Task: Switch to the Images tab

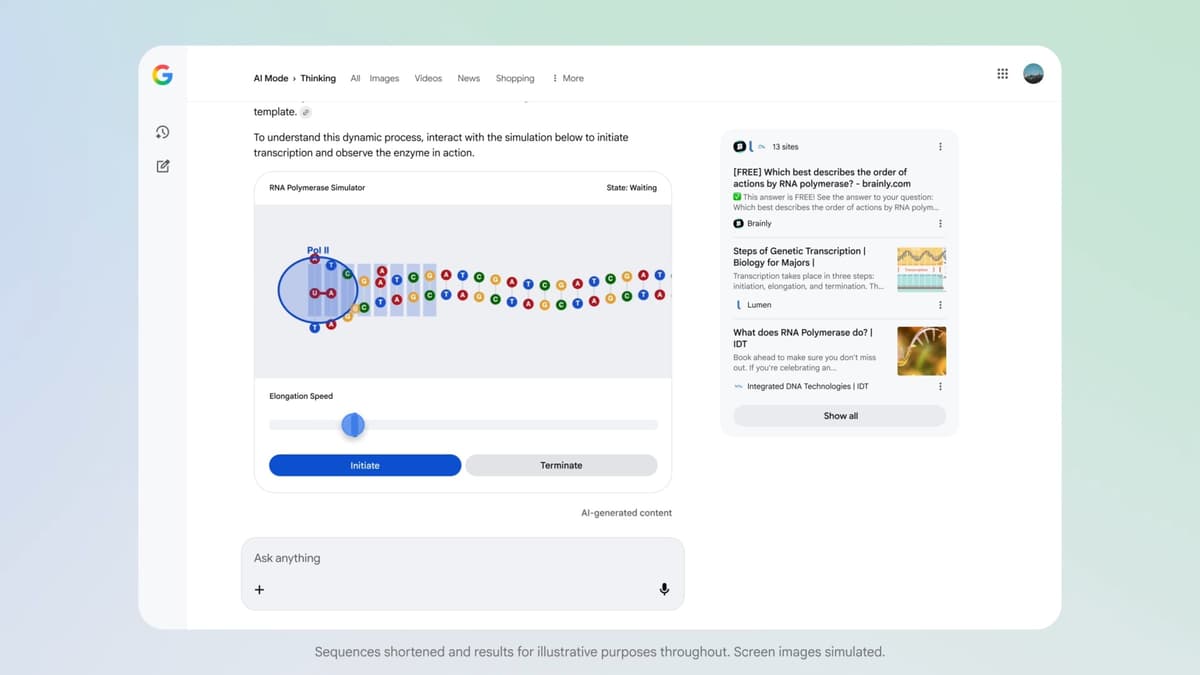Action: (384, 78)
